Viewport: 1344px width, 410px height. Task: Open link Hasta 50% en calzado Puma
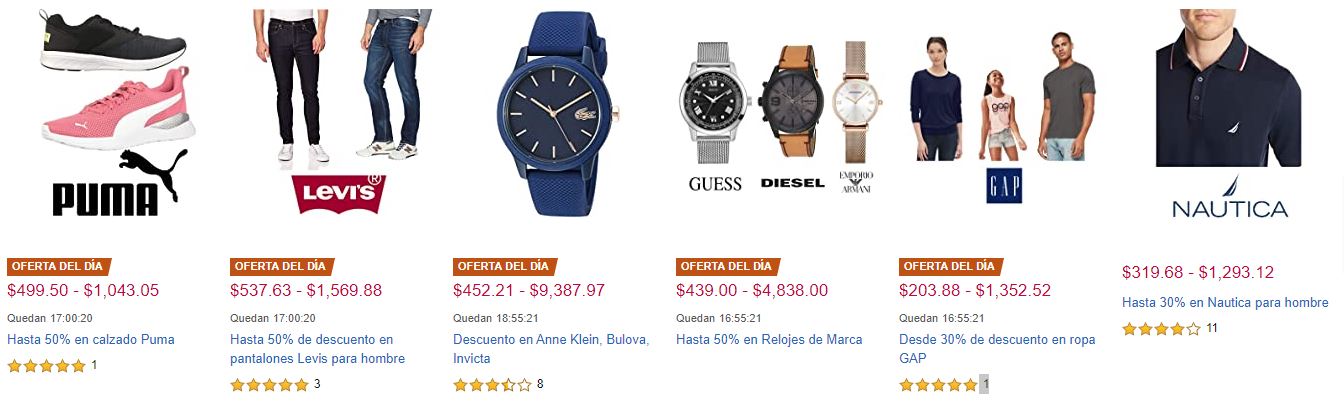click(91, 340)
